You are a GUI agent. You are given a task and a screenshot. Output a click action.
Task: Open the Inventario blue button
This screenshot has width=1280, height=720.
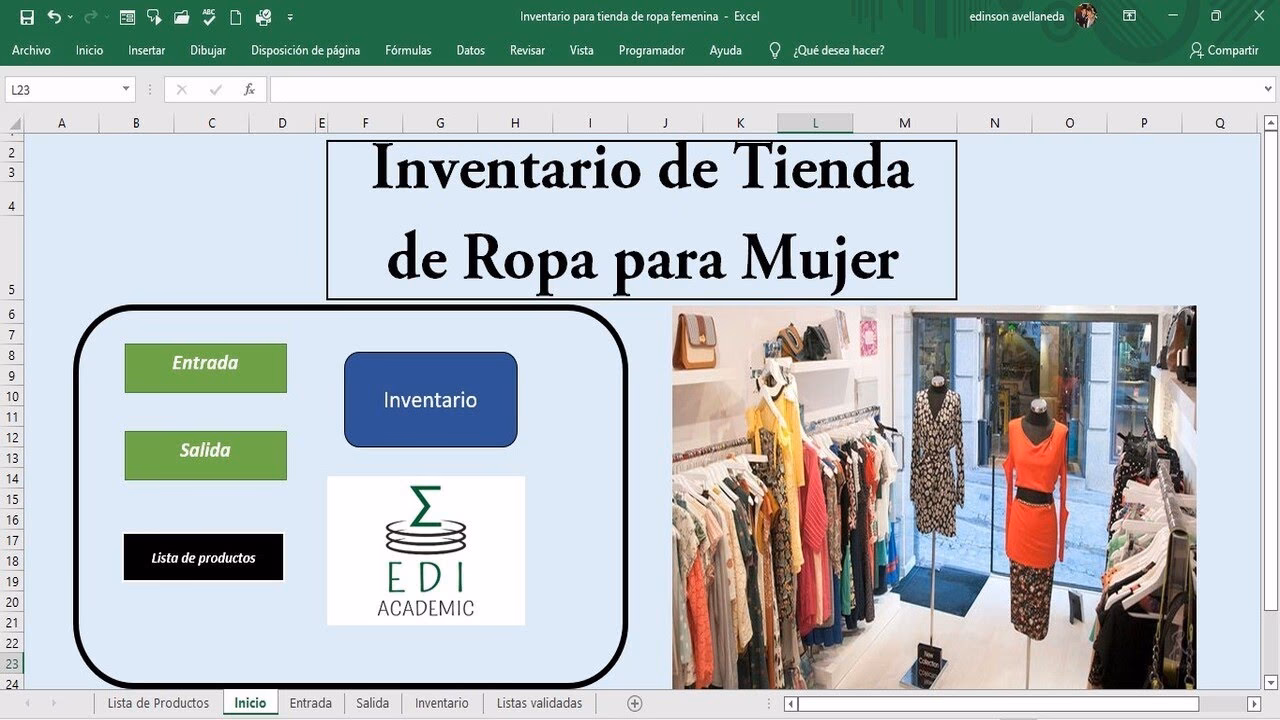tap(430, 399)
